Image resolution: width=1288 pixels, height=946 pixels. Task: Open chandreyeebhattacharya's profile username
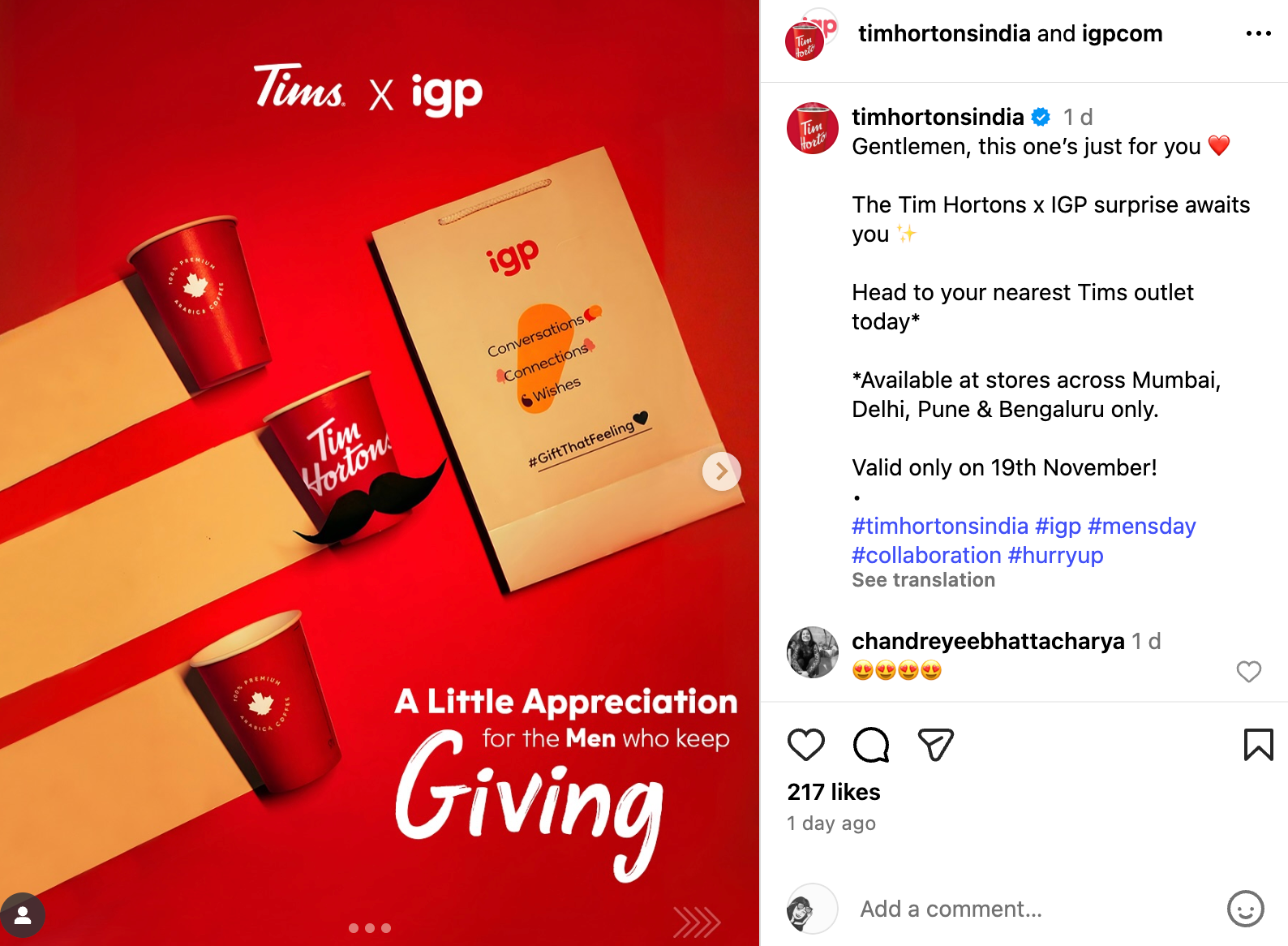tap(988, 641)
